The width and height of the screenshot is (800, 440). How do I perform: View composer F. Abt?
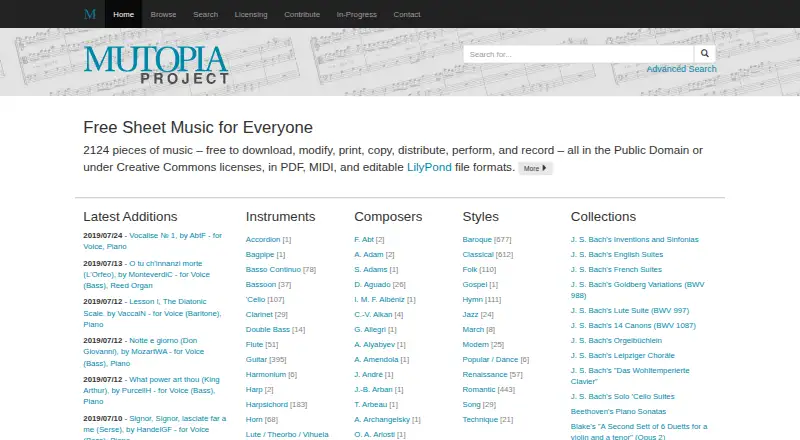pos(364,239)
